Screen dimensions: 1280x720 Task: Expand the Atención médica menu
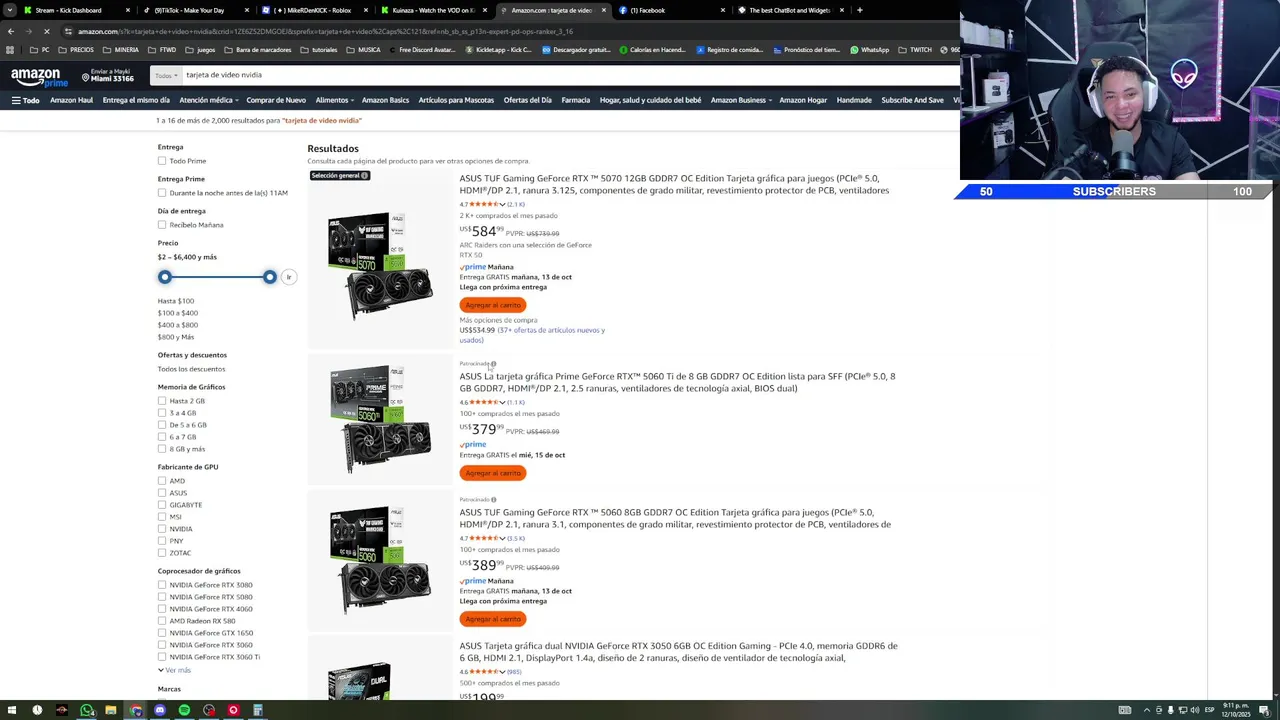click(x=208, y=100)
